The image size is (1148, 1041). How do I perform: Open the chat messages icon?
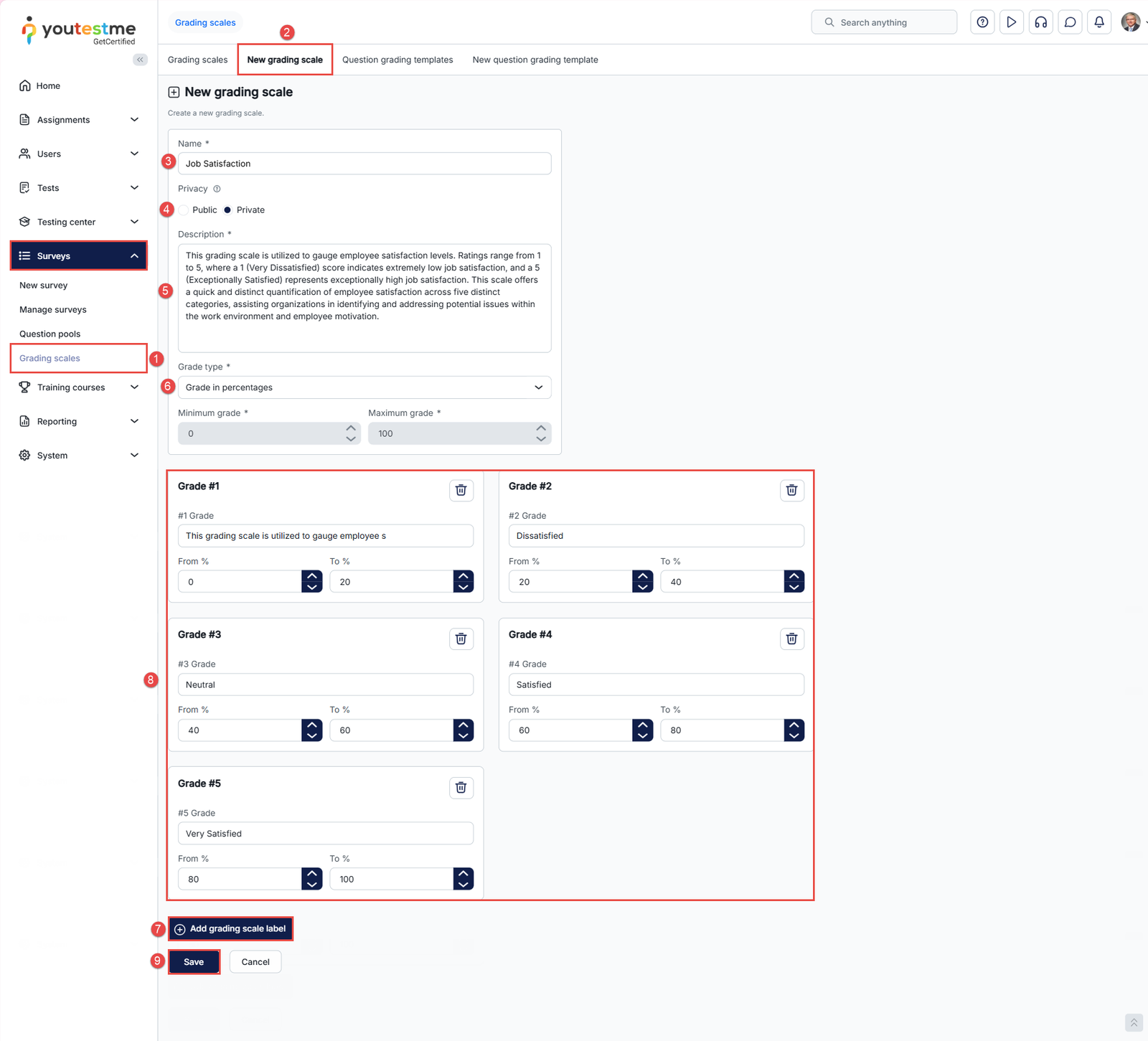click(x=1070, y=22)
